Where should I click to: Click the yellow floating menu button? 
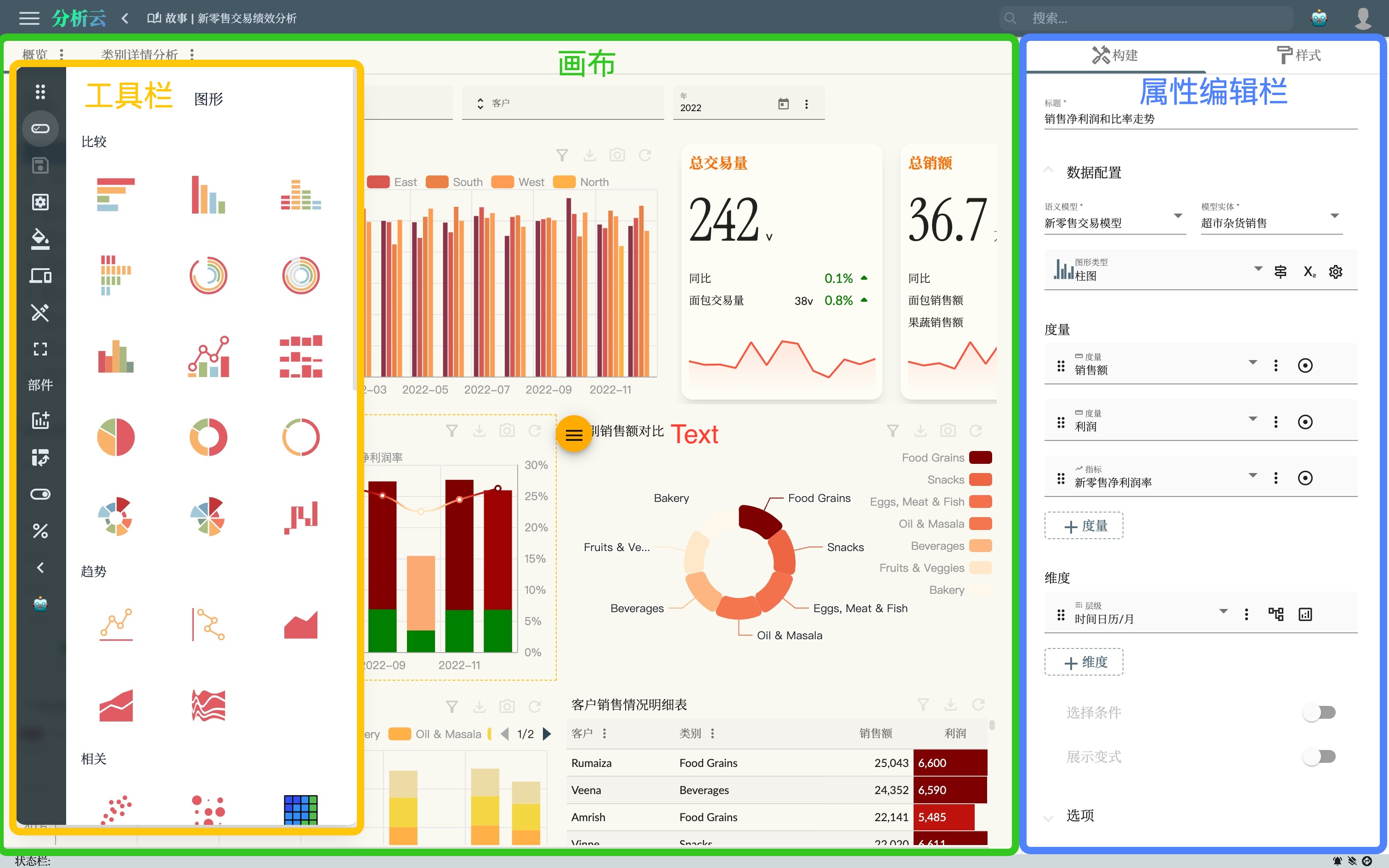coord(574,434)
